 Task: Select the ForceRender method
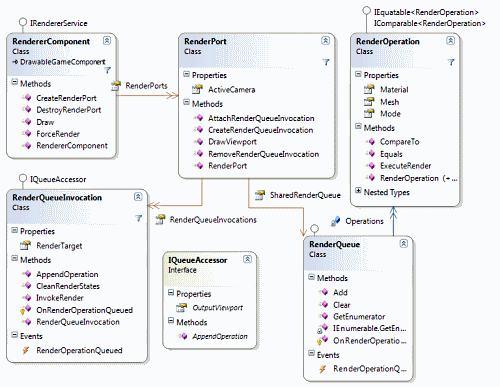58,134
